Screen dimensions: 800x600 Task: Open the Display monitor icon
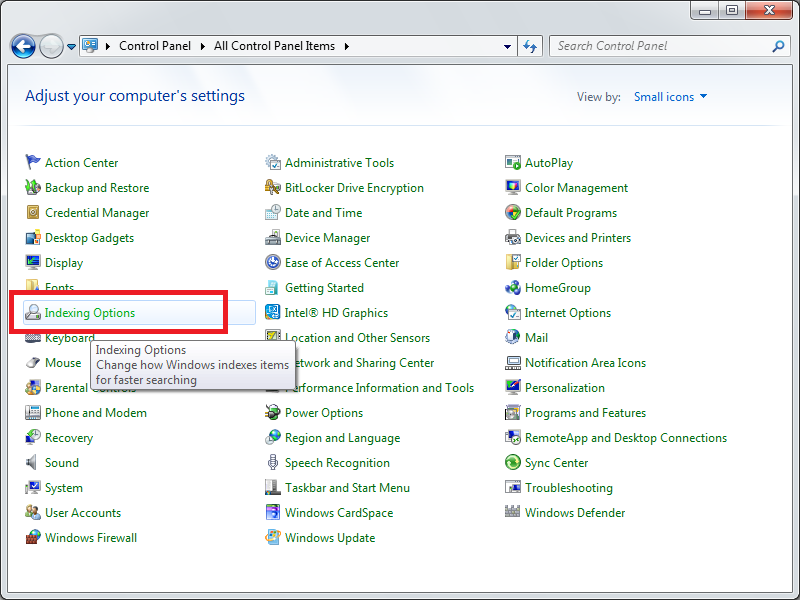click(x=33, y=262)
